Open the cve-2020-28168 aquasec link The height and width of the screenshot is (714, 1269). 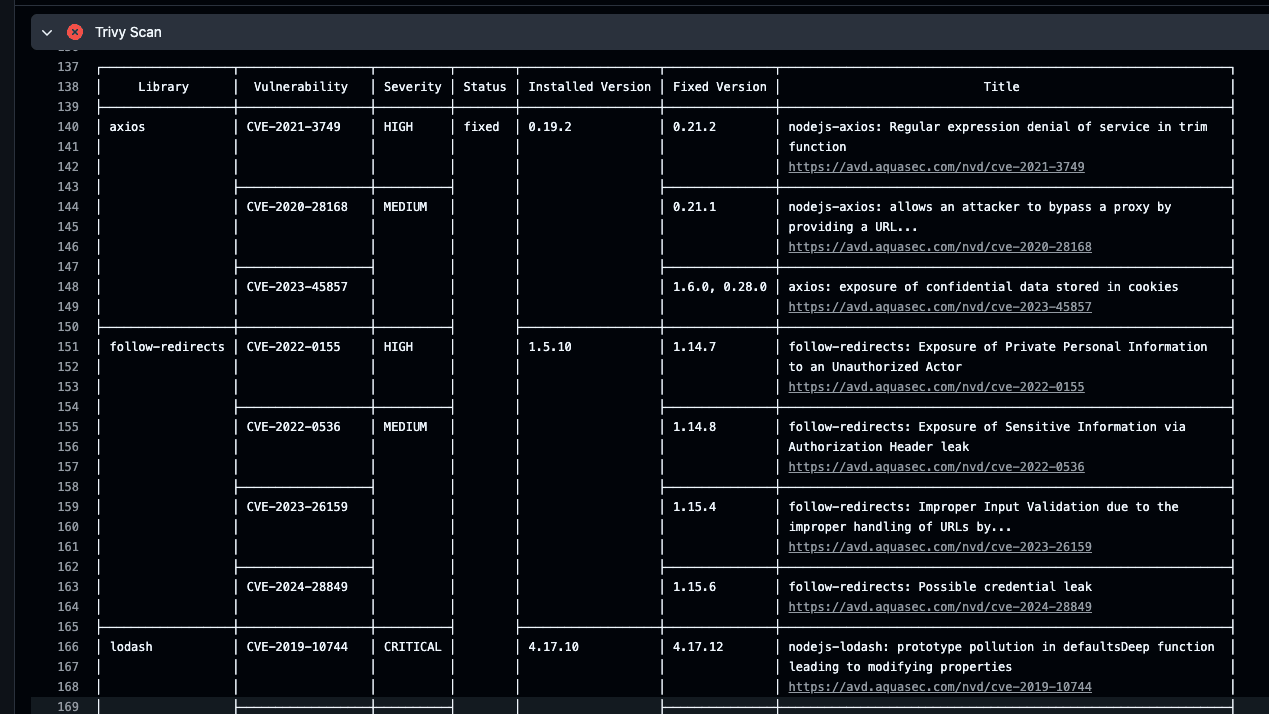[940, 247]
